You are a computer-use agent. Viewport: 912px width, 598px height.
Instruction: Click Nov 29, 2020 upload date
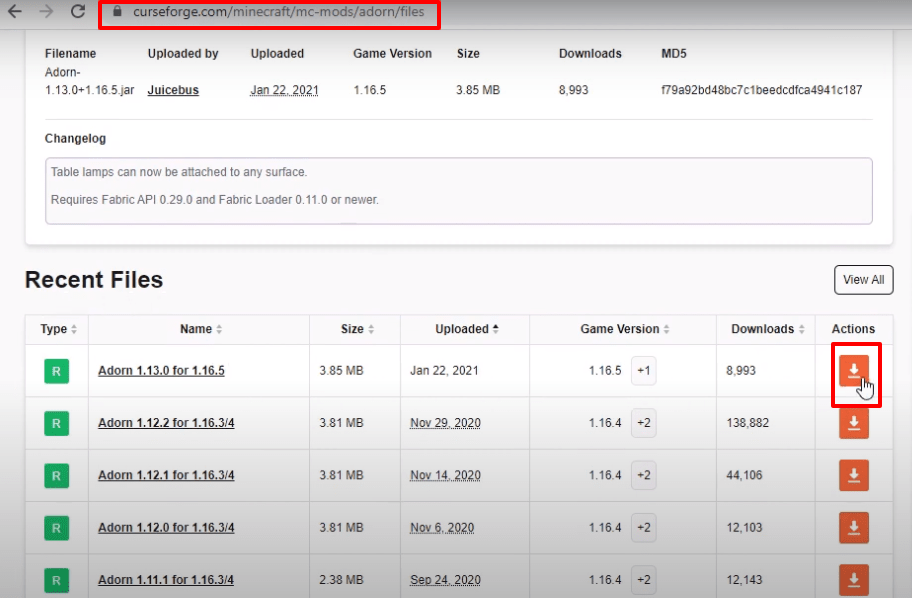446,423
